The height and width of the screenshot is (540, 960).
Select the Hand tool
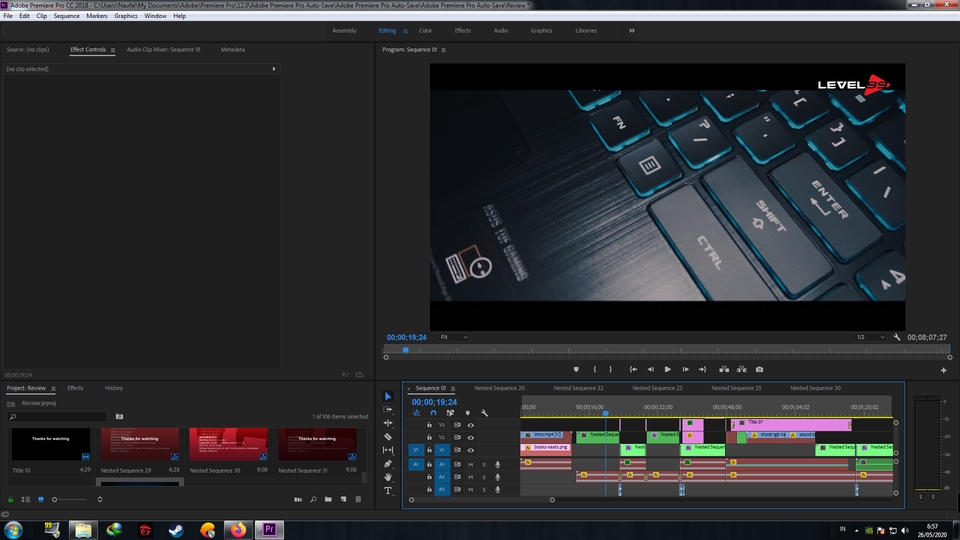388,477
